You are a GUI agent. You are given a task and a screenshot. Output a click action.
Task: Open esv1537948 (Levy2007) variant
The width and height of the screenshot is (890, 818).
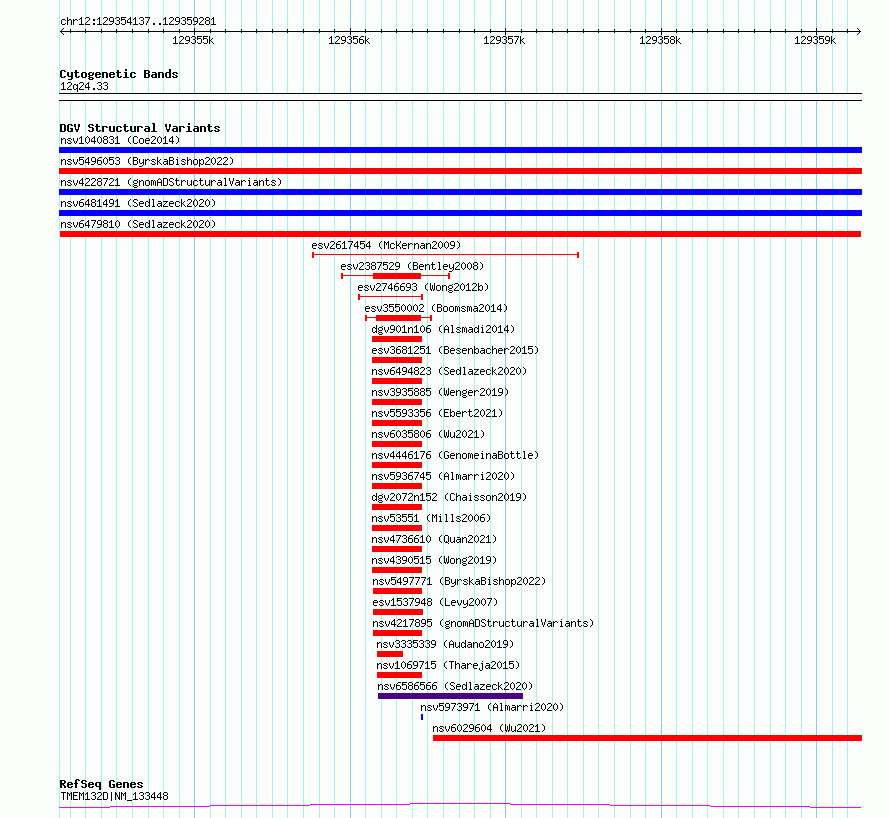435,602
